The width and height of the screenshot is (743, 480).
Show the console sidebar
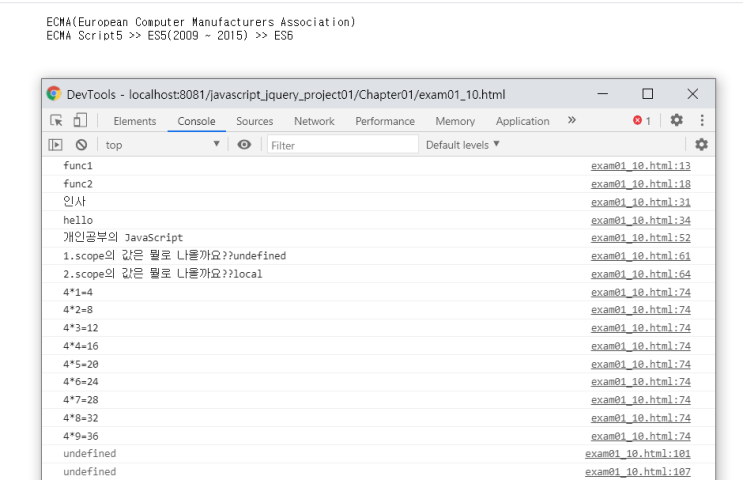click(55, 145)
